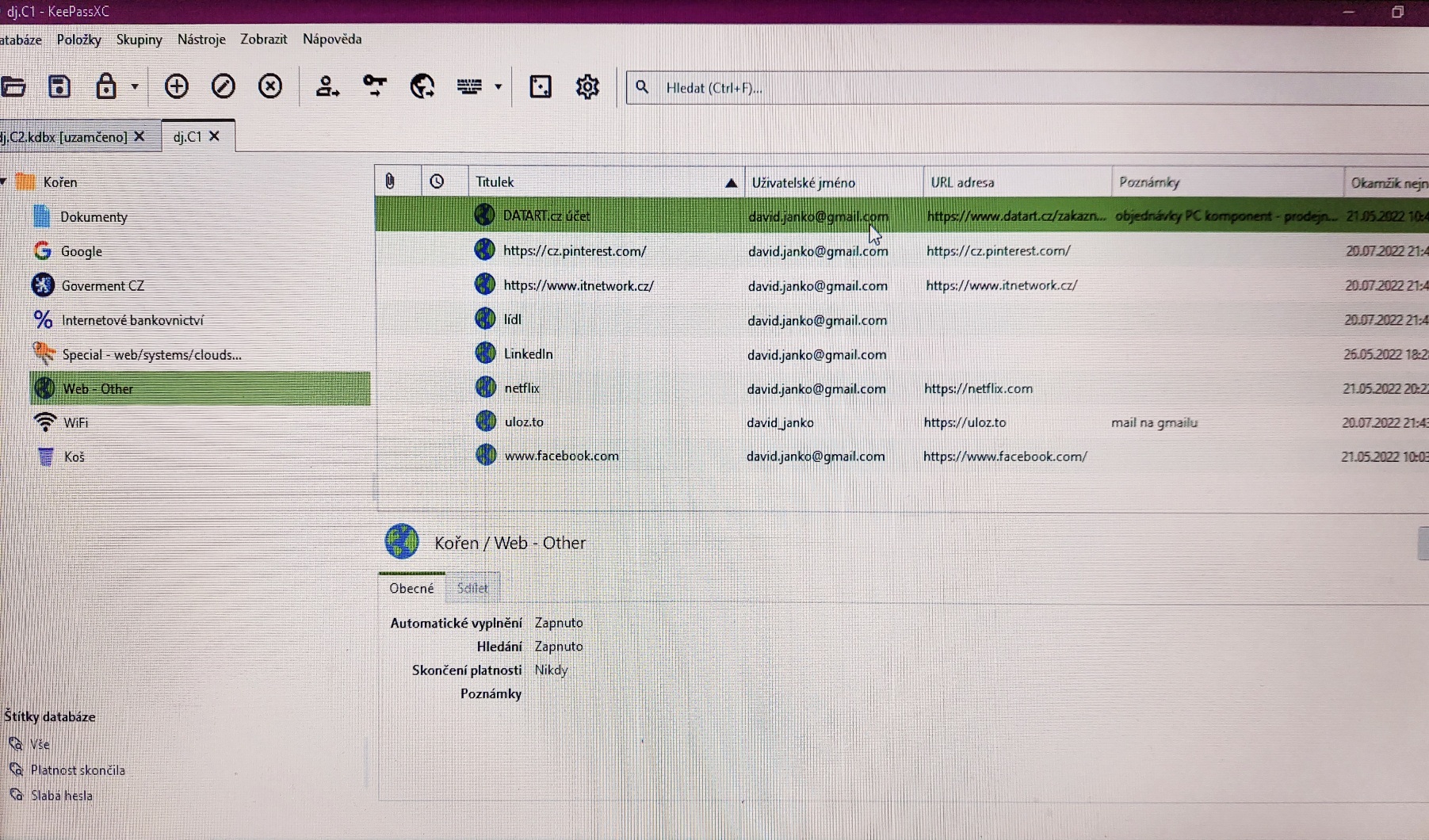Click the https://www.facebook.com/ URL cell
This screenshot has width=1429, height=840.
point(1005,456)
